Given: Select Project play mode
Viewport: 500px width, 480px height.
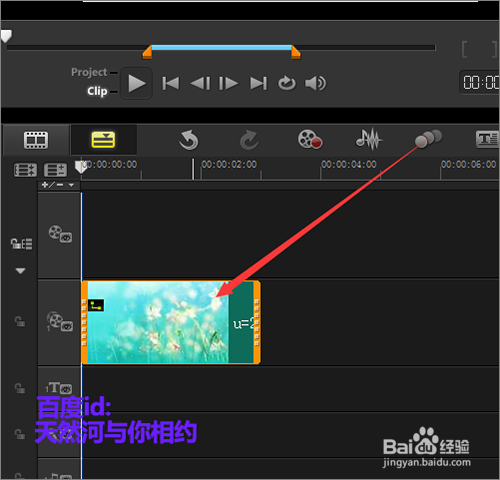Looking at the screenshot, I should [x=89, y=72].
